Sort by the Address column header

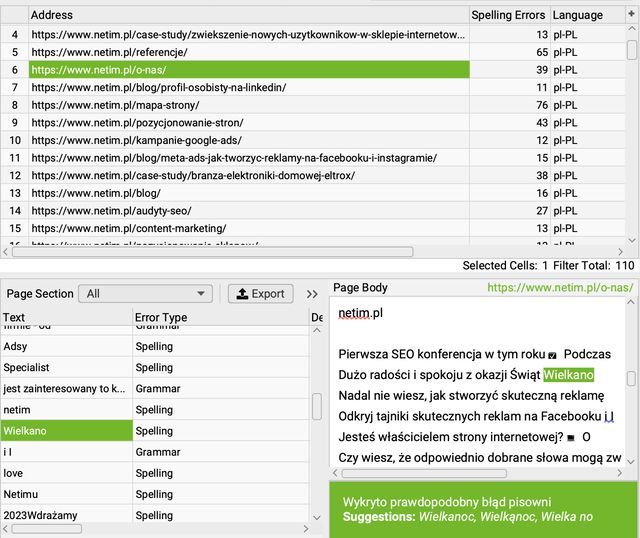[x=248, y=15]
